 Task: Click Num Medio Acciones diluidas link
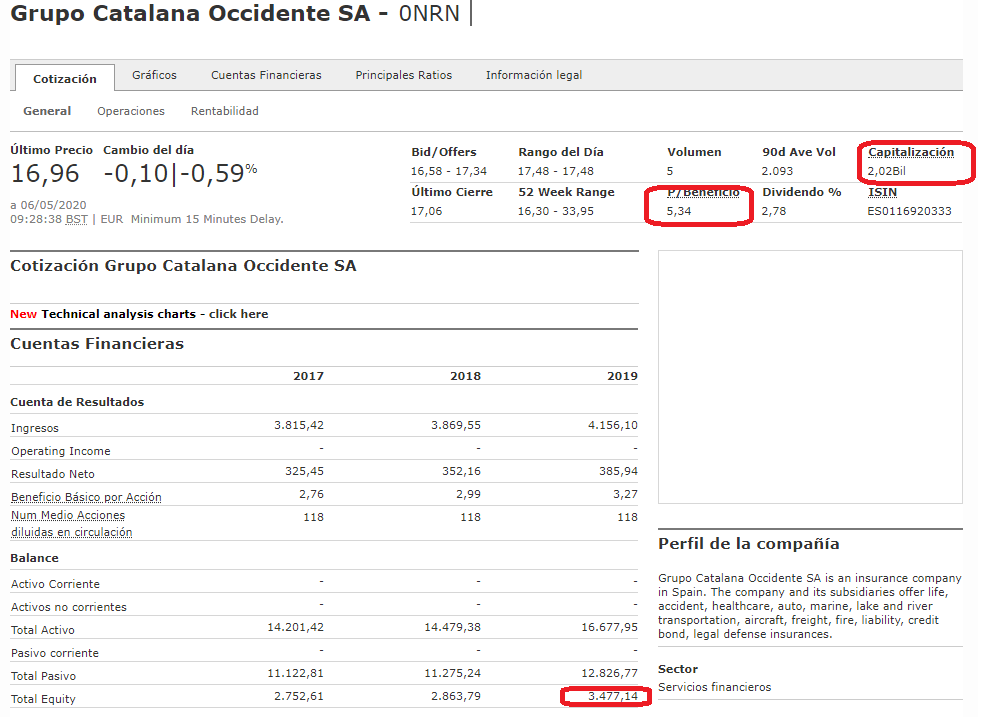[x=70, y=524]
